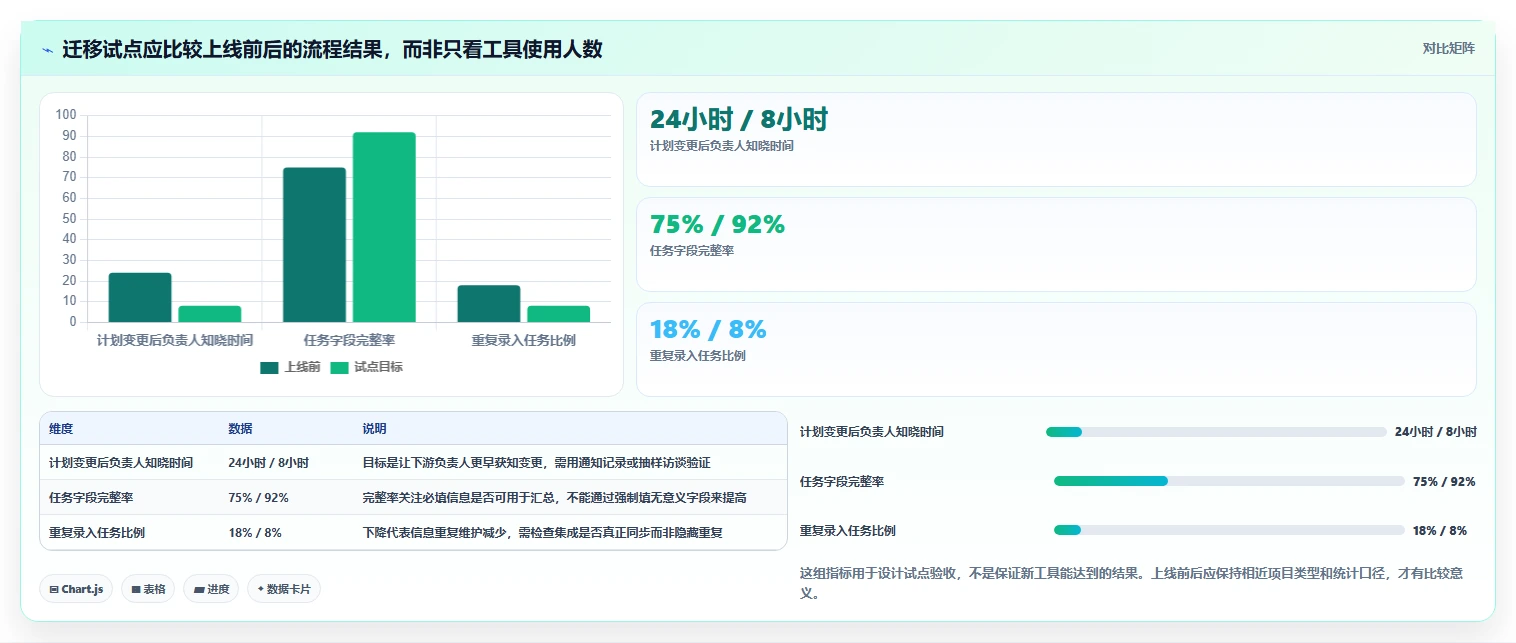Viewport: 1516px width, 643px height.
Task: Click the 计划变更后负责人知晓时间 progress bar
Action: (x=1216, y=432)
